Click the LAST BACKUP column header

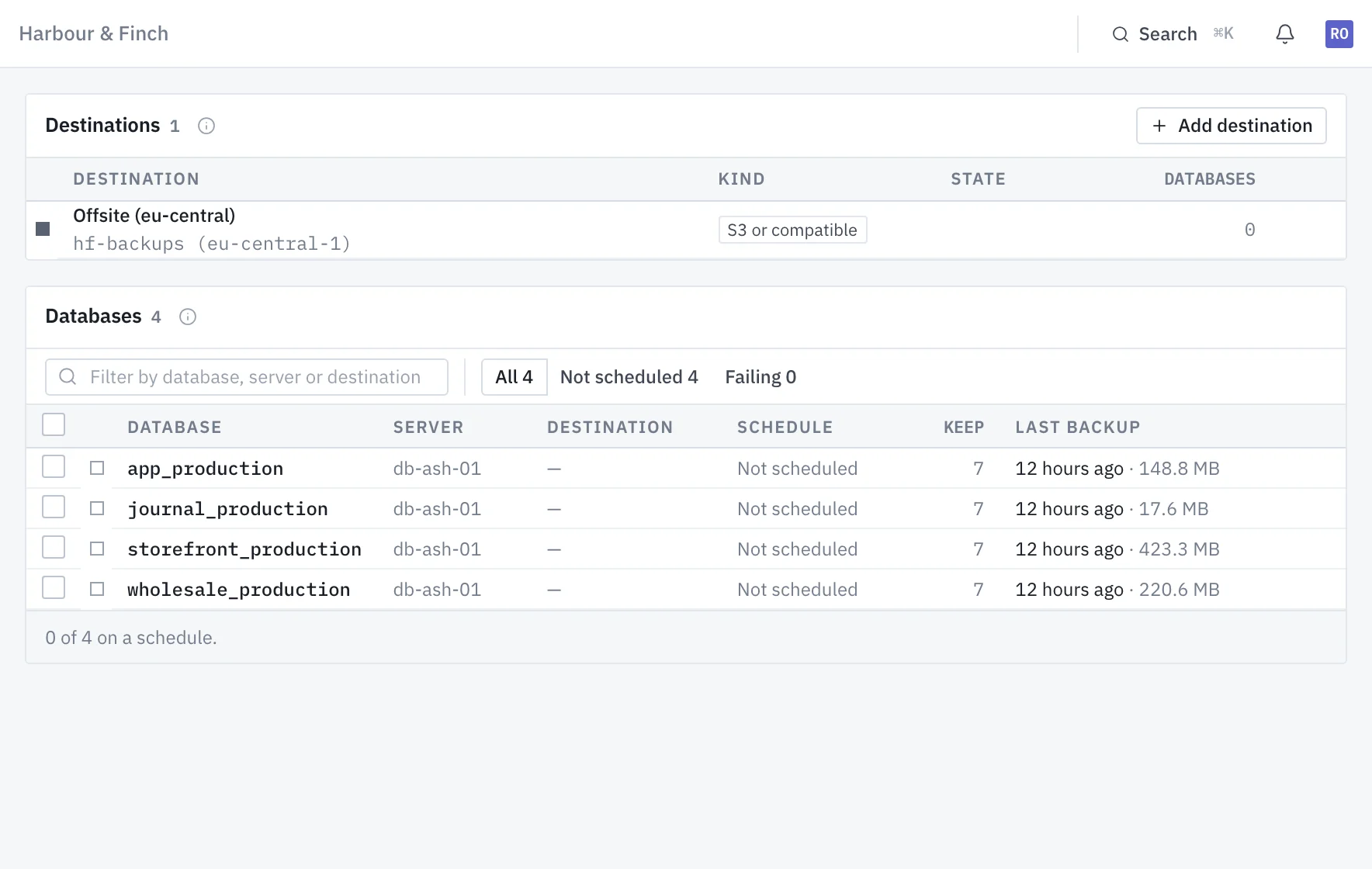[x=1078, y=428]
